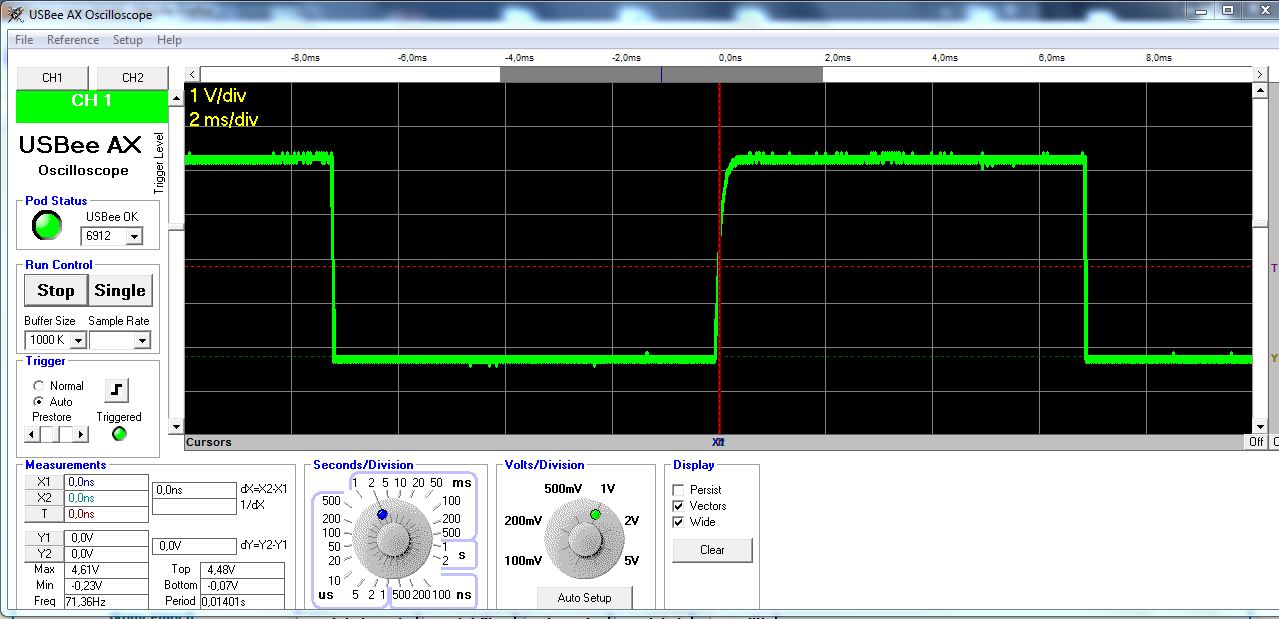Click the Auto Setup button
The image size is (1279, 619).
[584, 598]
